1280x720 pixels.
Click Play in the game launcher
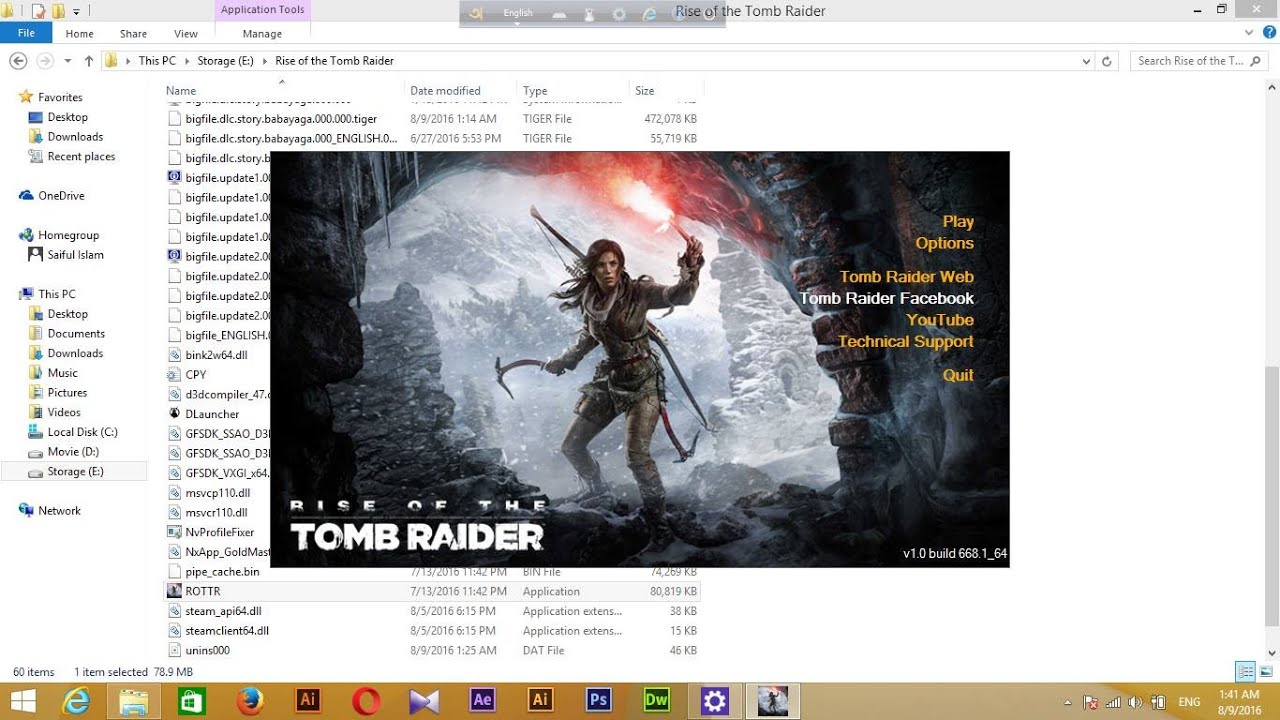coord(958,222)
